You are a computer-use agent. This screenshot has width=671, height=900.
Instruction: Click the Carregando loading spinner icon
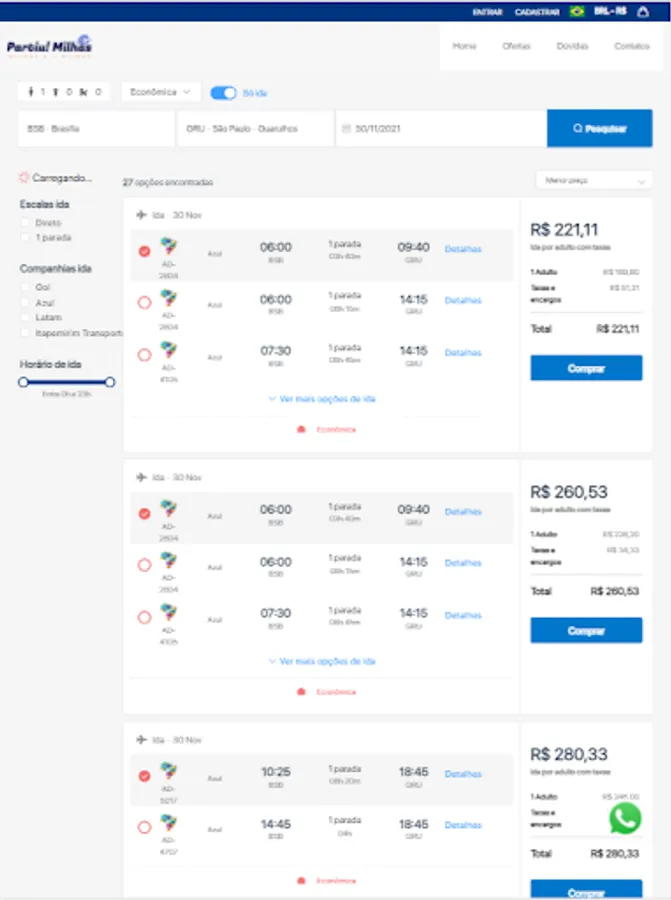tap(24, 178)
